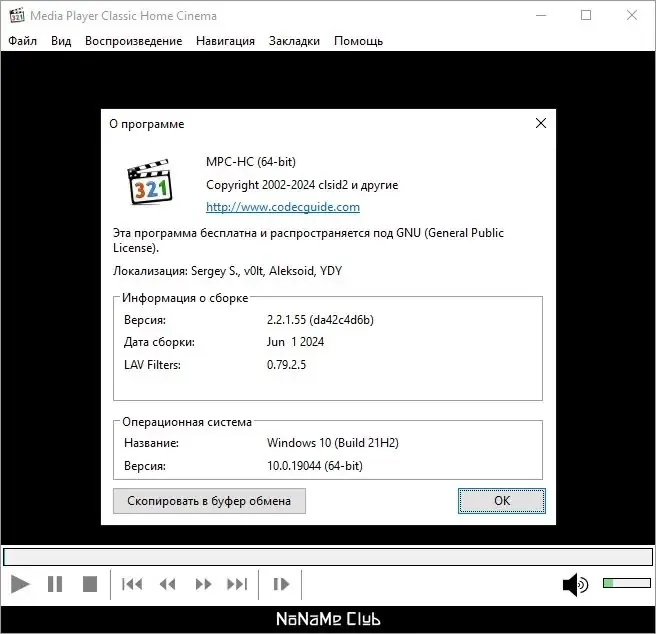Stop playback with the Stop button
656x634 pixels.
click(x=90, y=584)
